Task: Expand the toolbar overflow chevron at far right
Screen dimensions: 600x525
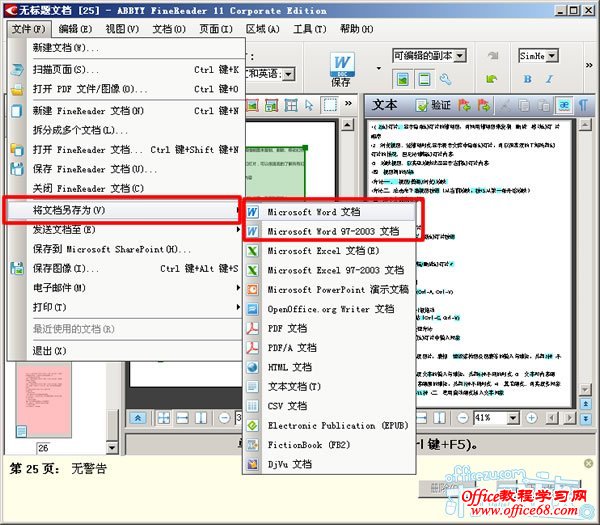Action: [589, 65]
